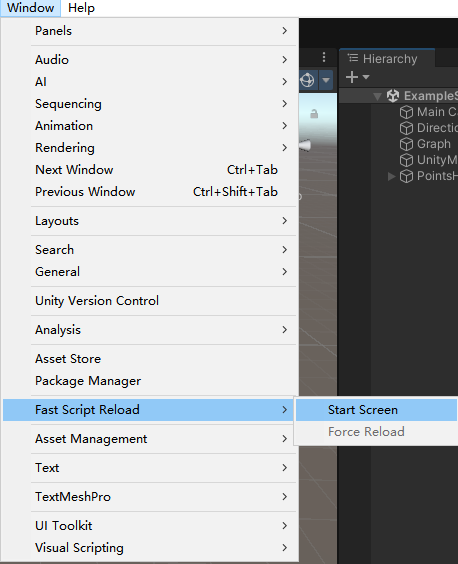
Task: Toggle the scene view lock icon
Action: point(314,114)
